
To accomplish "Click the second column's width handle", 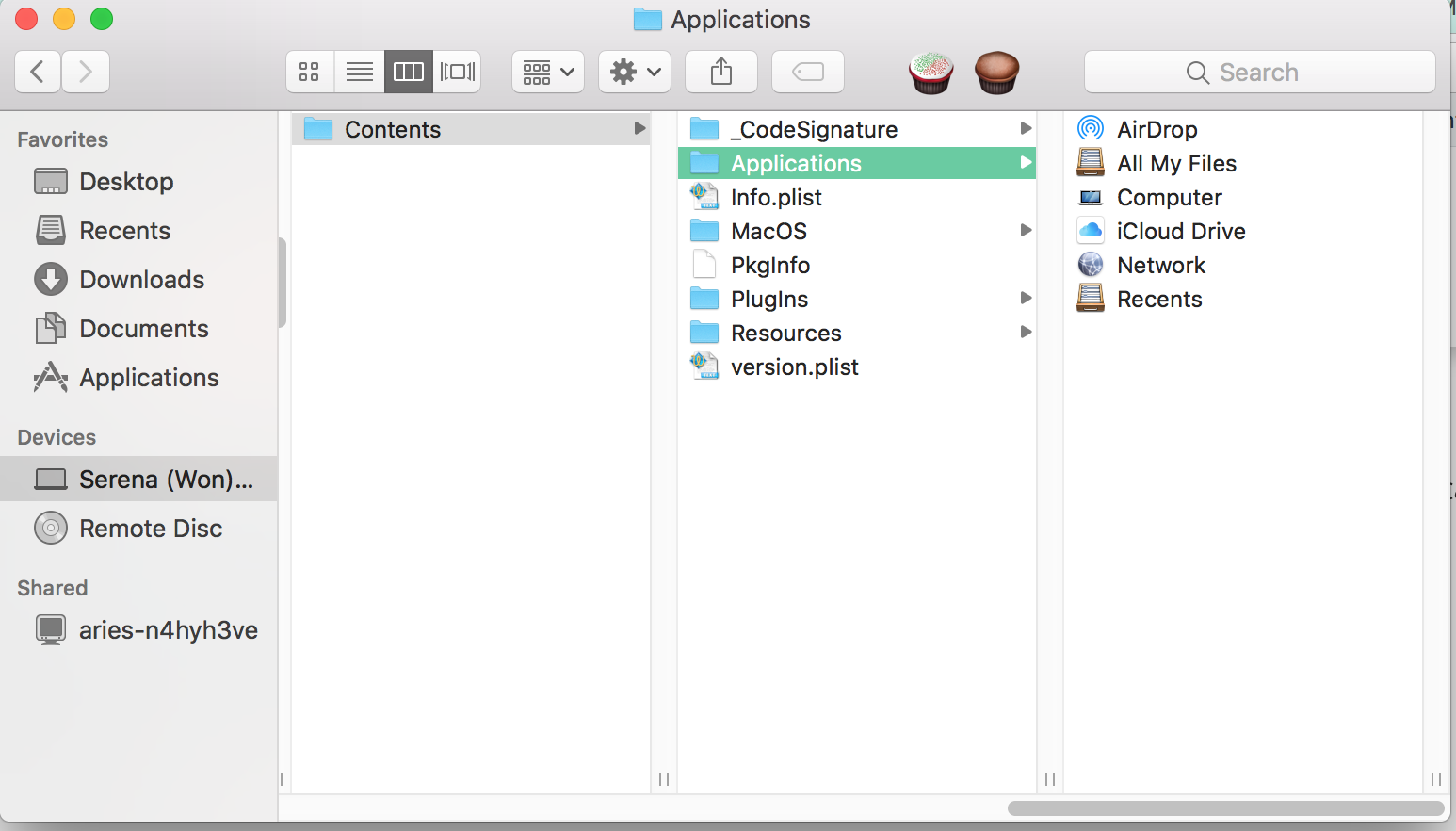I will tap(1050, 779).
